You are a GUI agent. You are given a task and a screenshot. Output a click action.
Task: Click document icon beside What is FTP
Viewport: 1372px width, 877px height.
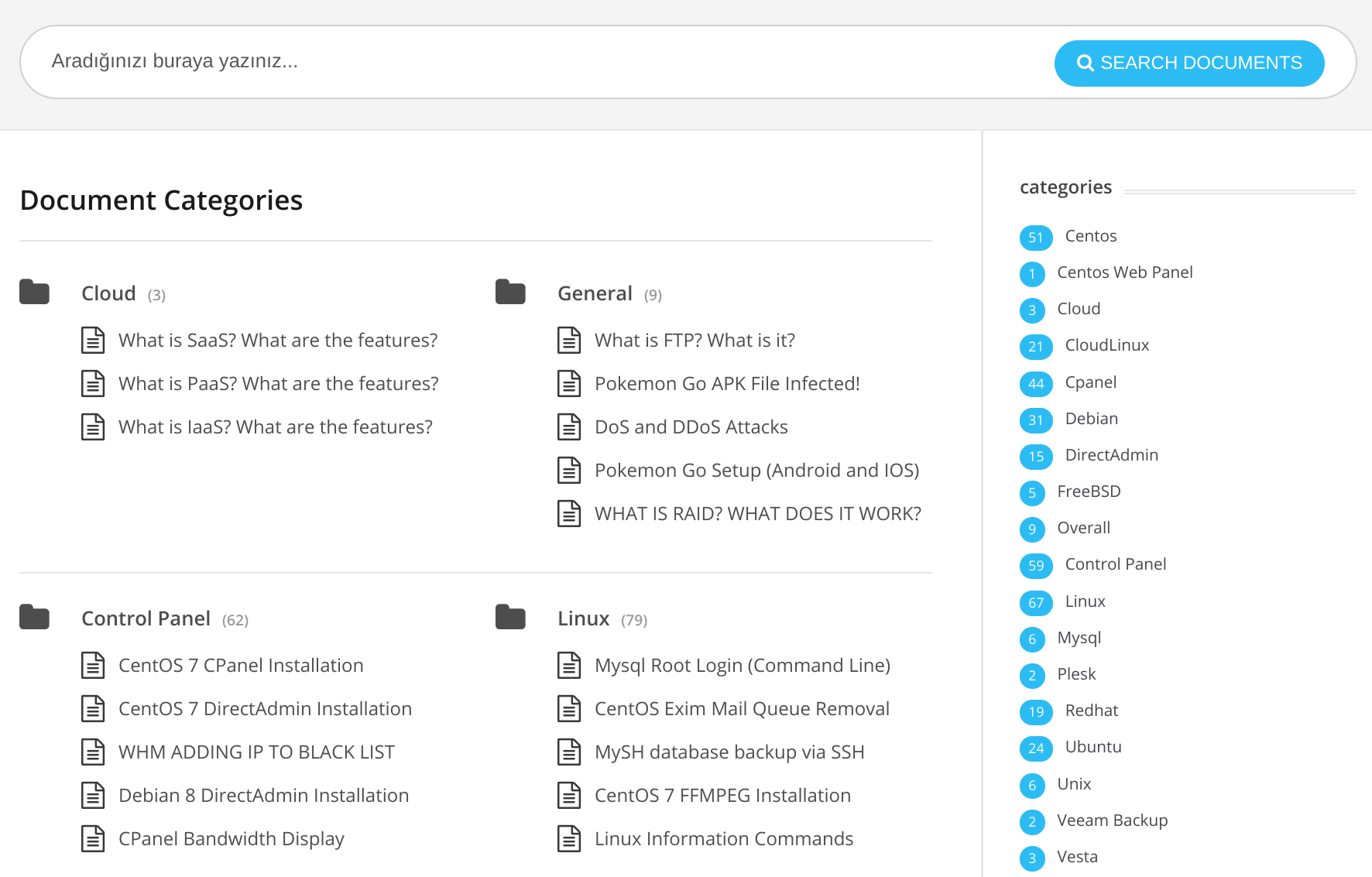click(x=569, y=340)
